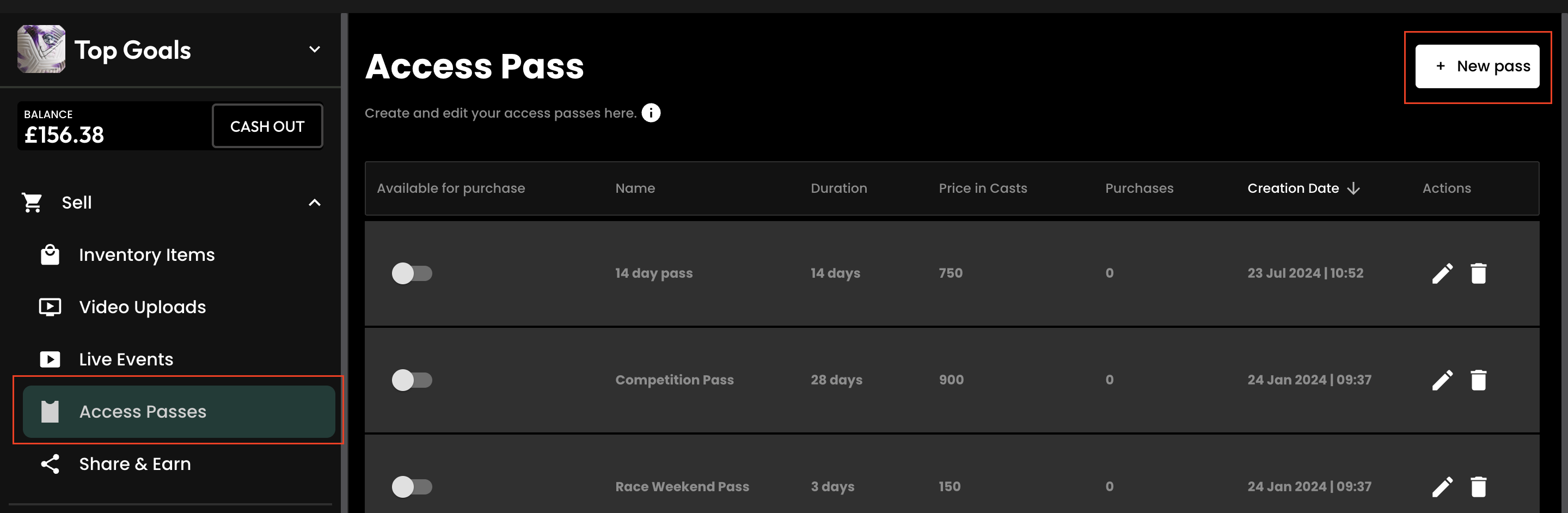Edit the Competition Pass entry
Image resolution: width=1568 pixels, height=513 pixels.
[x=1442, y=380]
